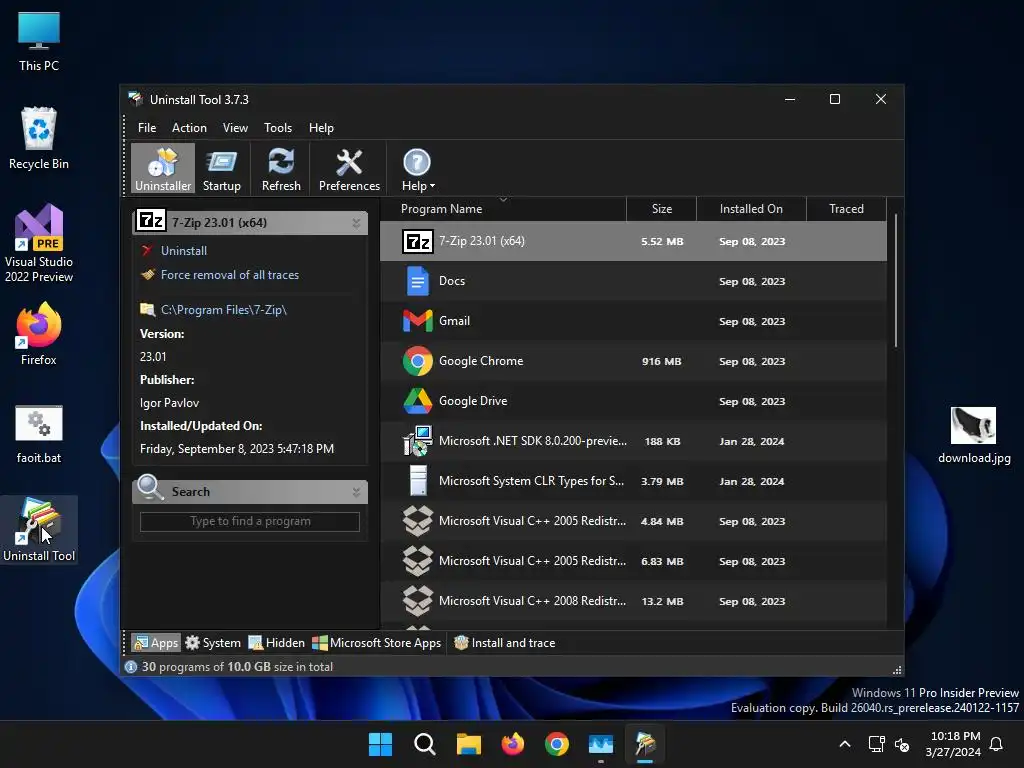Screen dimensions: 1024x768
Task: Click the Uninstall link for 7-Zip
Action: [x=184, y=251]
